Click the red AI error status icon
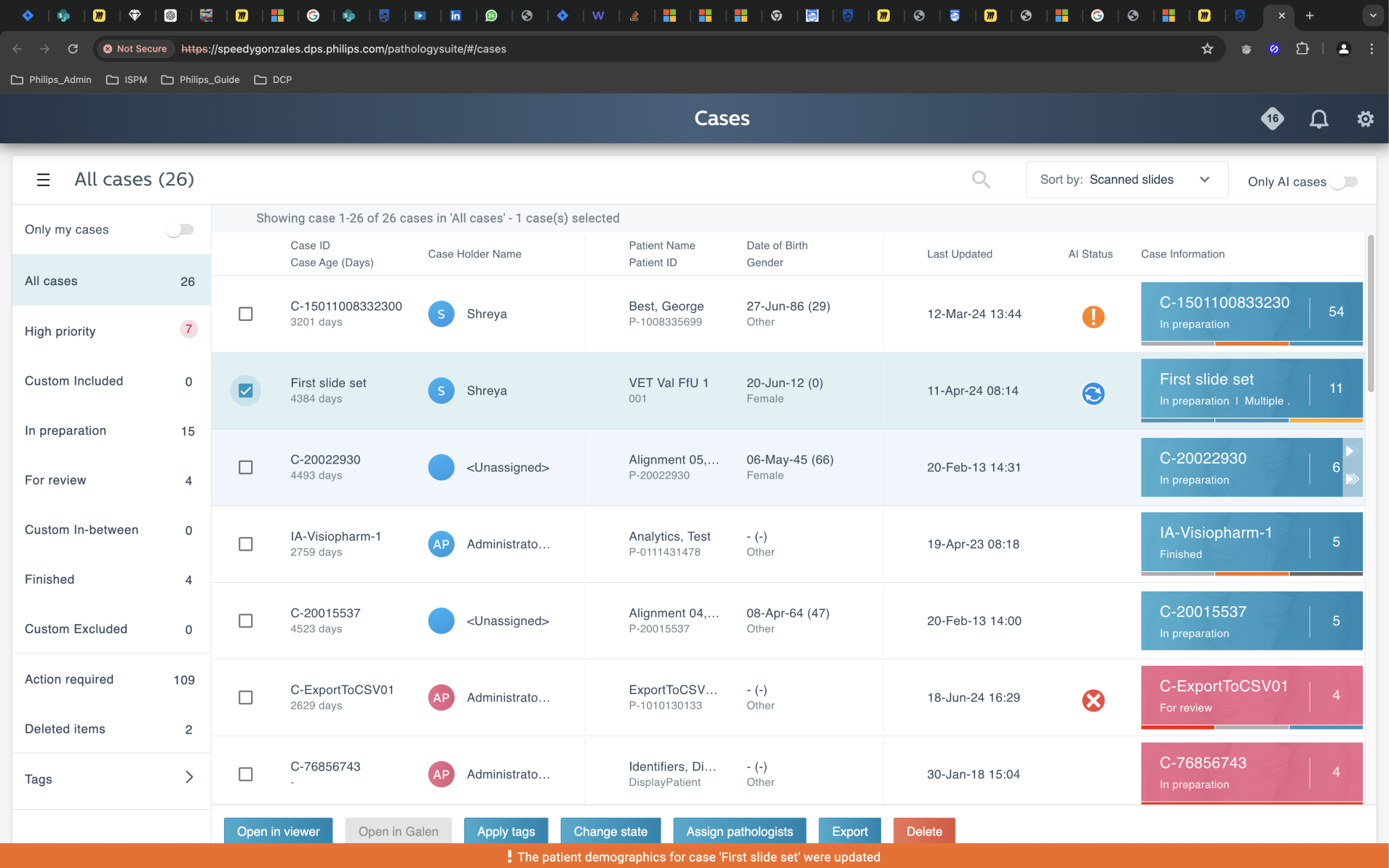 coord(1093,701)
